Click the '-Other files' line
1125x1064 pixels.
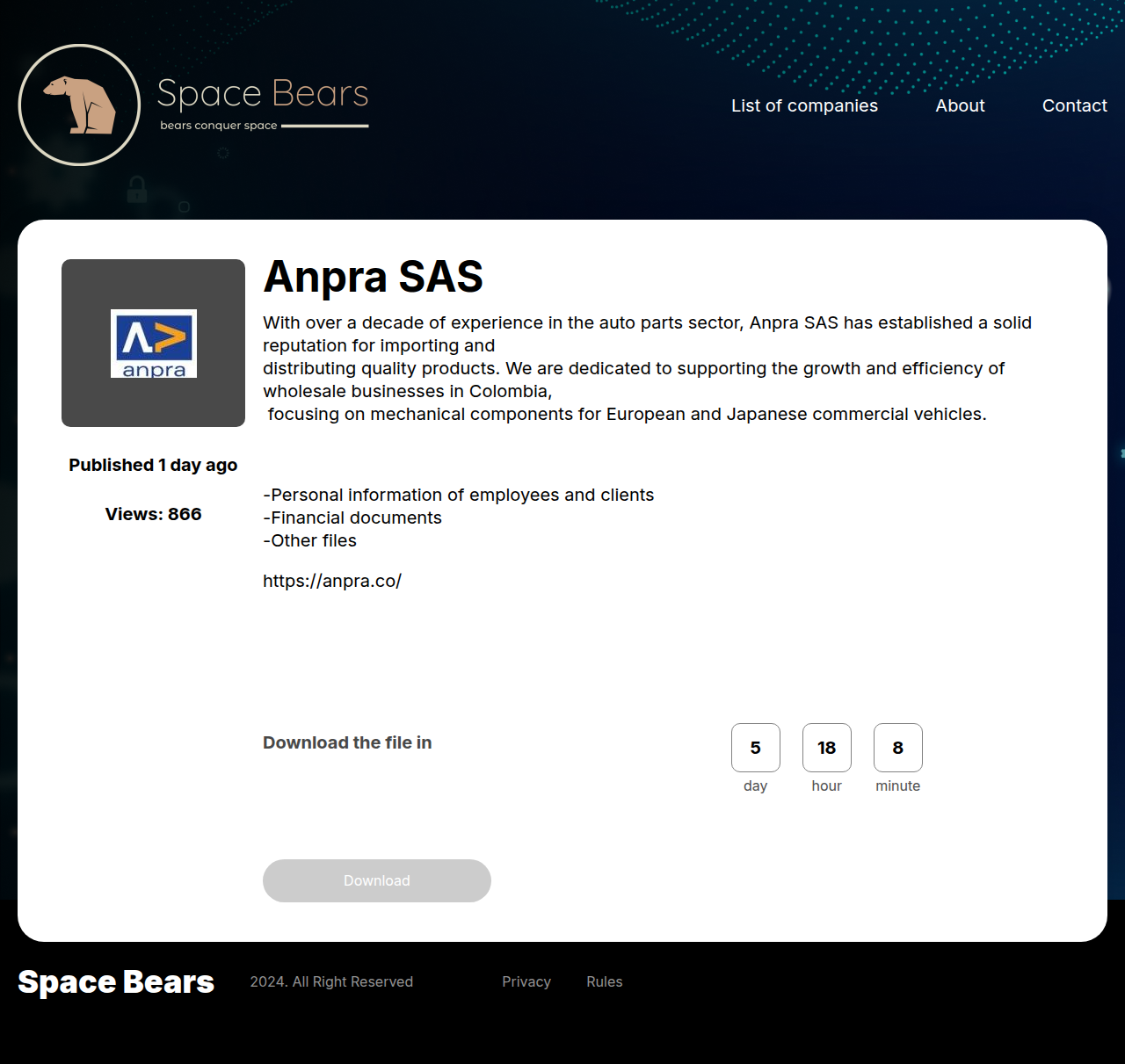pos(310,540)
